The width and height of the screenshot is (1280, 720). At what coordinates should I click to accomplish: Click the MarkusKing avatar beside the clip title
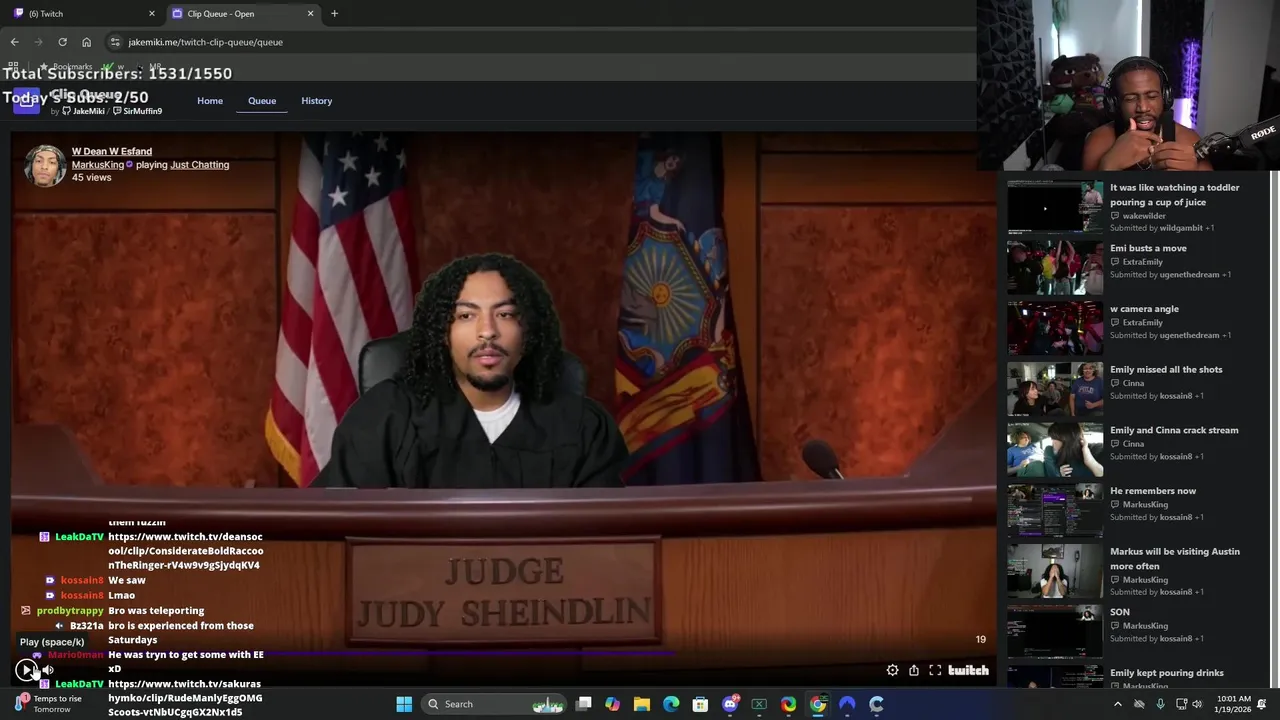pyautogui.click(x=45, y=165)
